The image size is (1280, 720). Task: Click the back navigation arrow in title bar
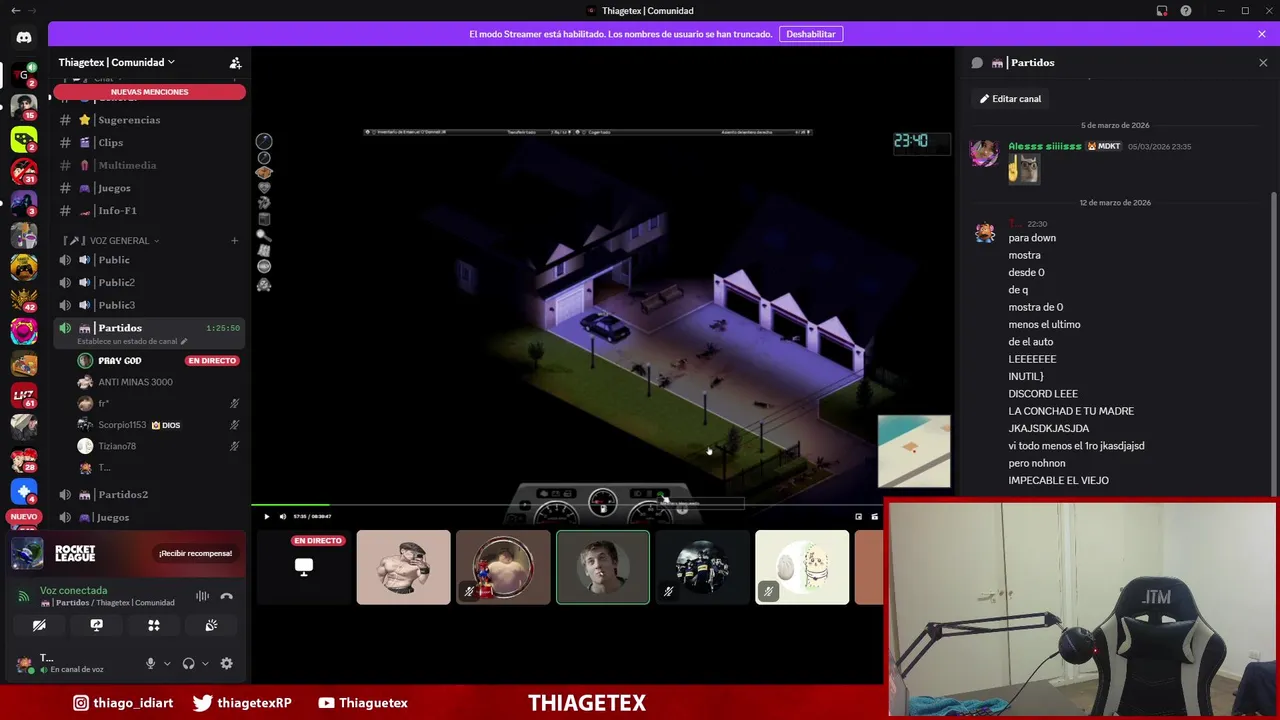pyautogui.click(x=15, y=11)
